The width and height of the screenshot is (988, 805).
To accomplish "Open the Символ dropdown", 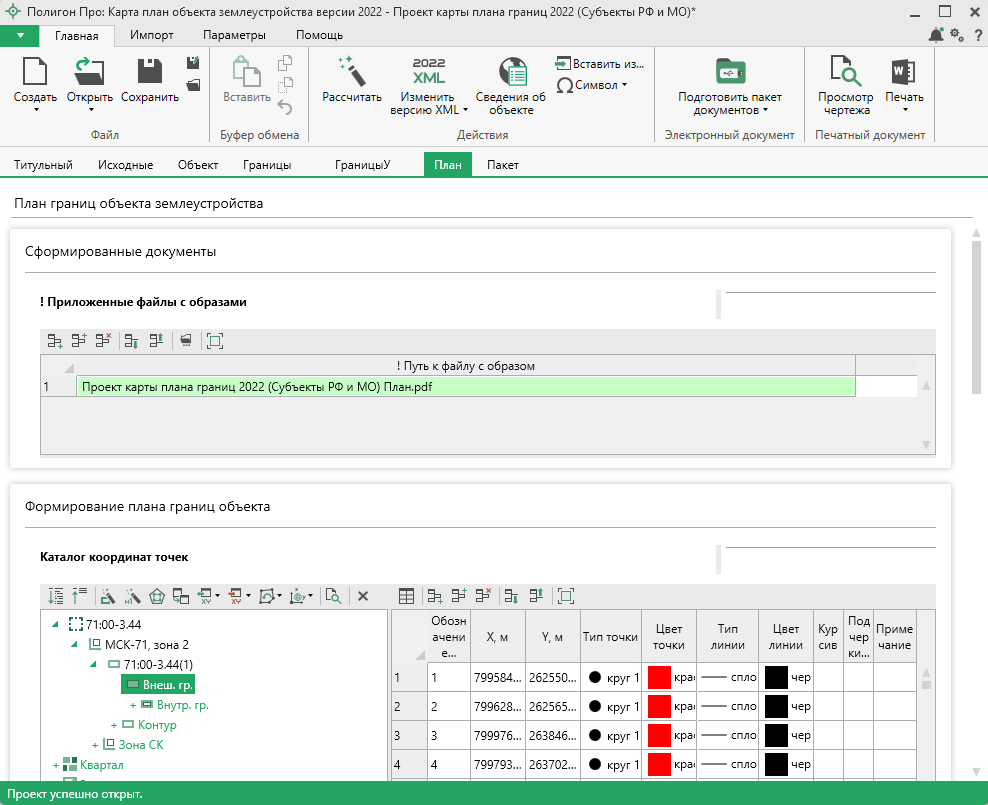I will 592,85.
